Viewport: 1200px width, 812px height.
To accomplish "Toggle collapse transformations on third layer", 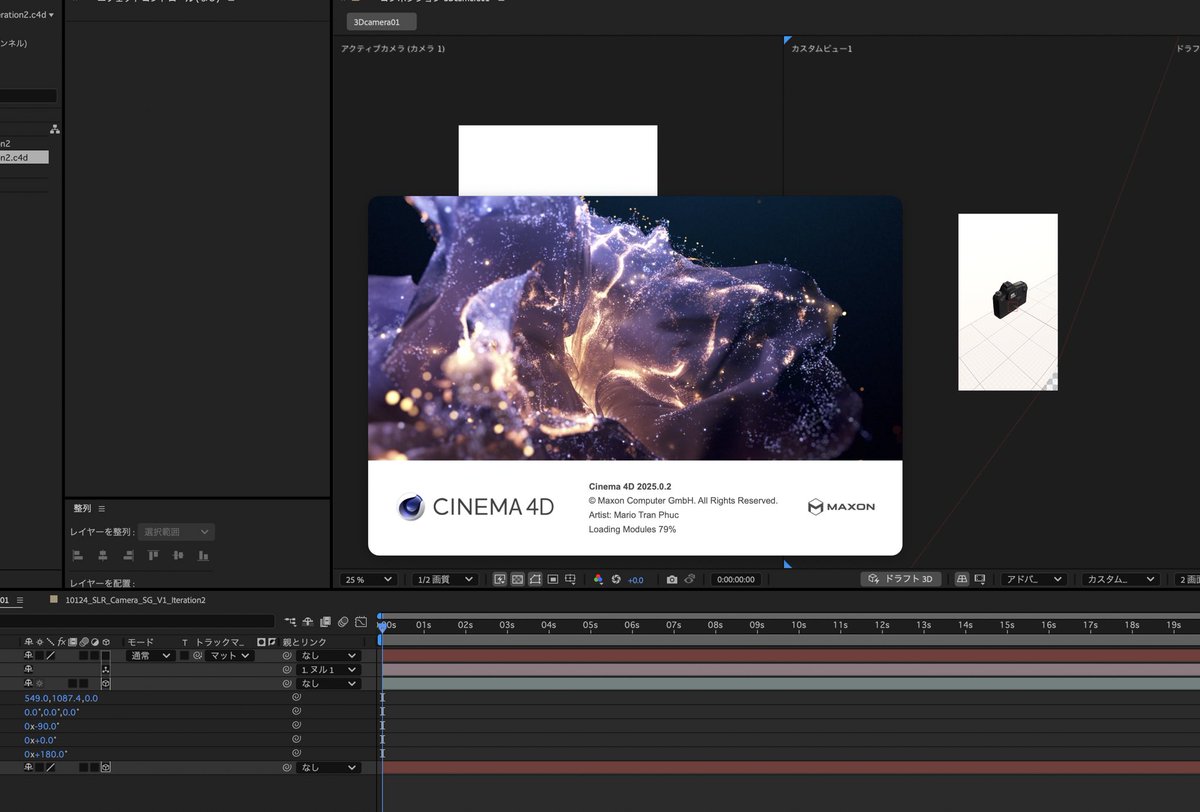I will coord(39,683).
